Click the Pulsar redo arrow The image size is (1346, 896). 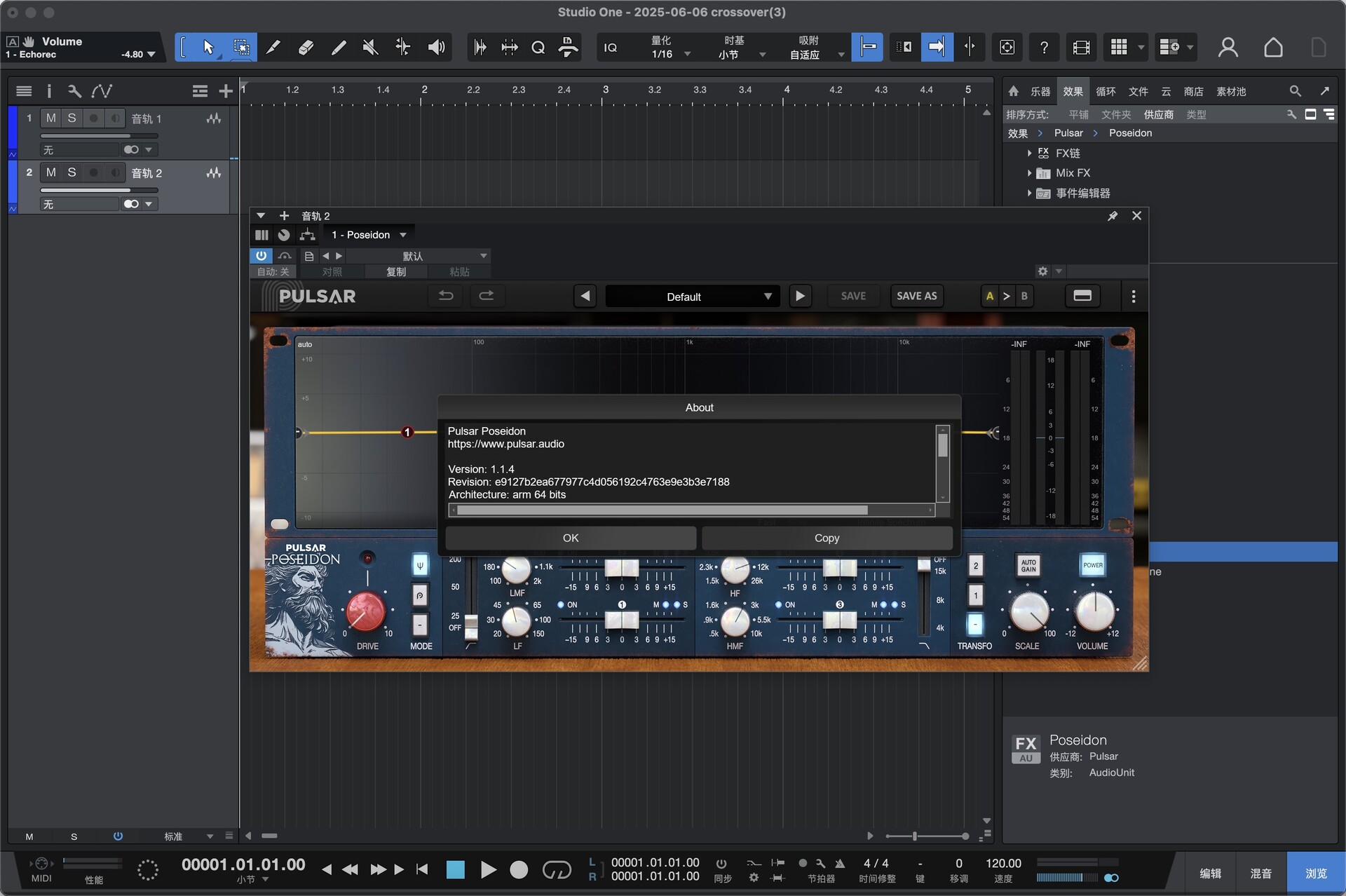click(x=487, y=296)
